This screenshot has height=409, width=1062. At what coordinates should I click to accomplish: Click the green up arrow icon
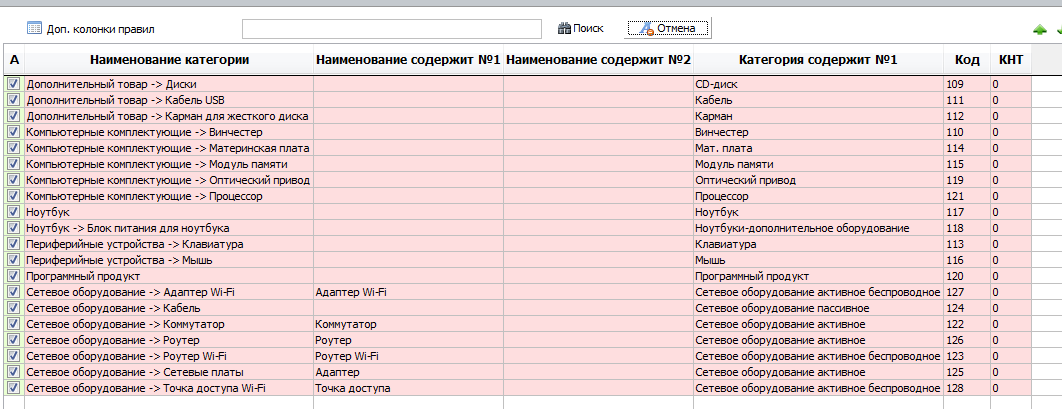(x=1039, y=30)
